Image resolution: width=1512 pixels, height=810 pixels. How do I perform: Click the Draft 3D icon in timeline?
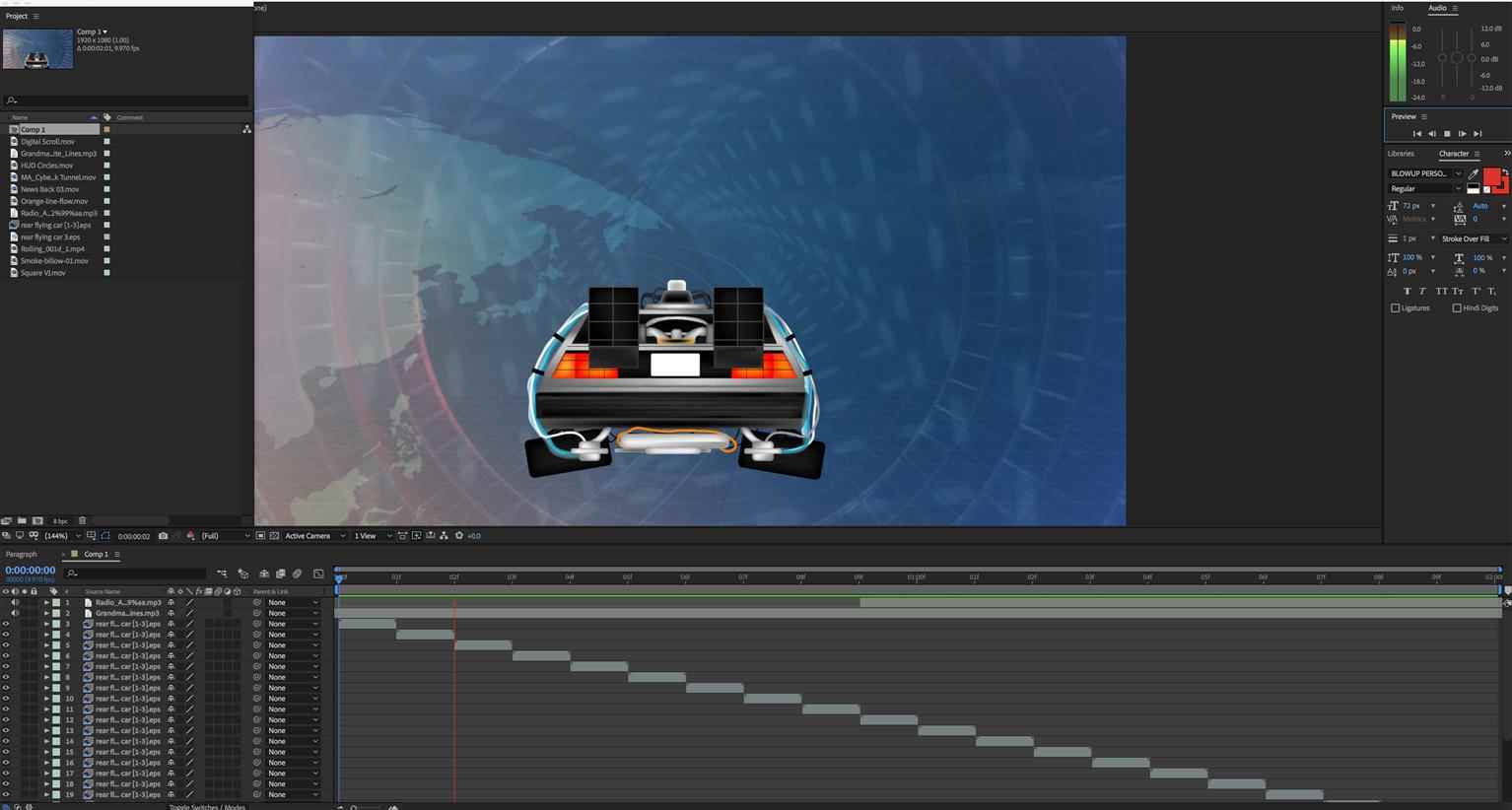(243, 574)
